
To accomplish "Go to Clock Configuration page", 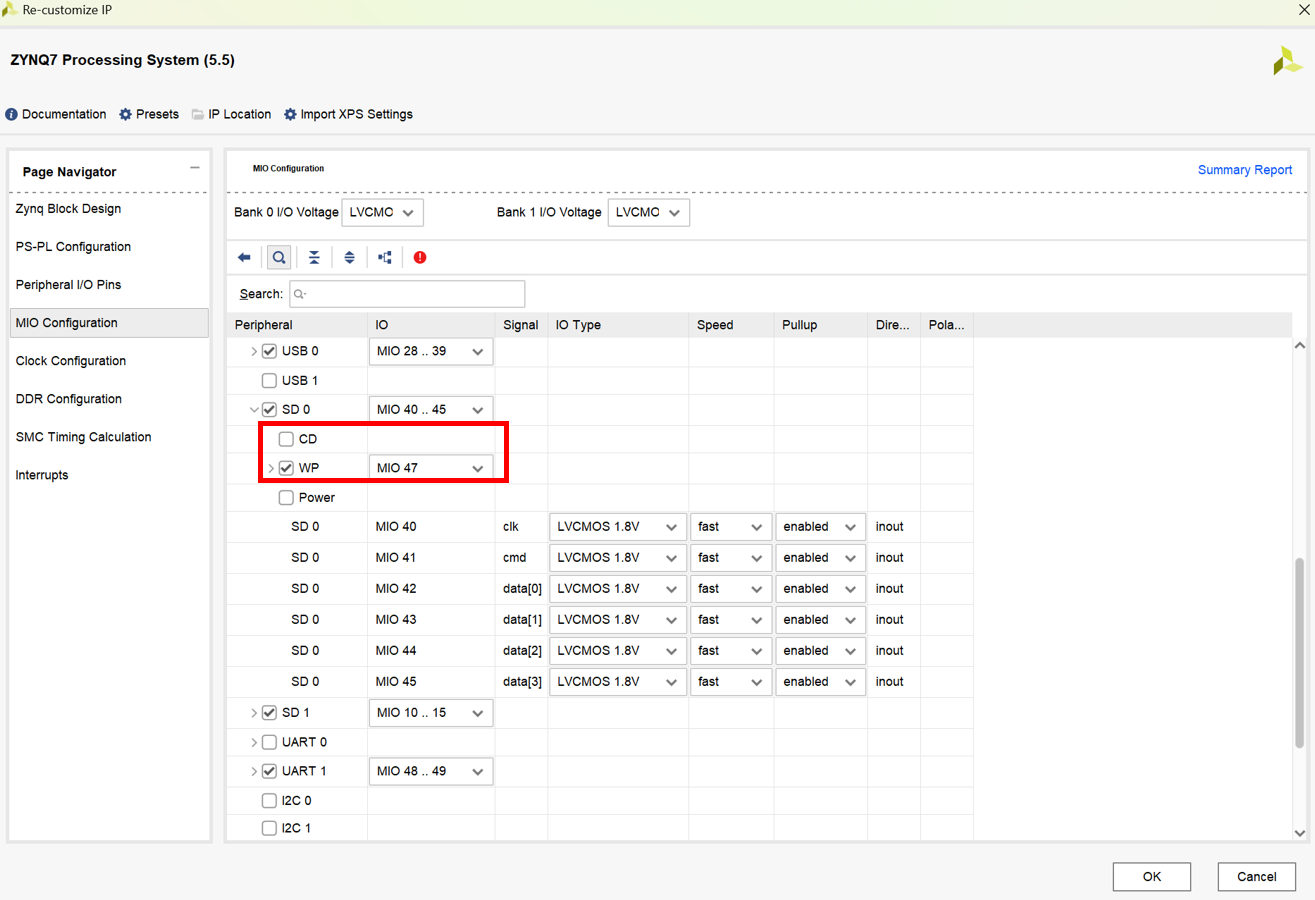I will [71, 361].
